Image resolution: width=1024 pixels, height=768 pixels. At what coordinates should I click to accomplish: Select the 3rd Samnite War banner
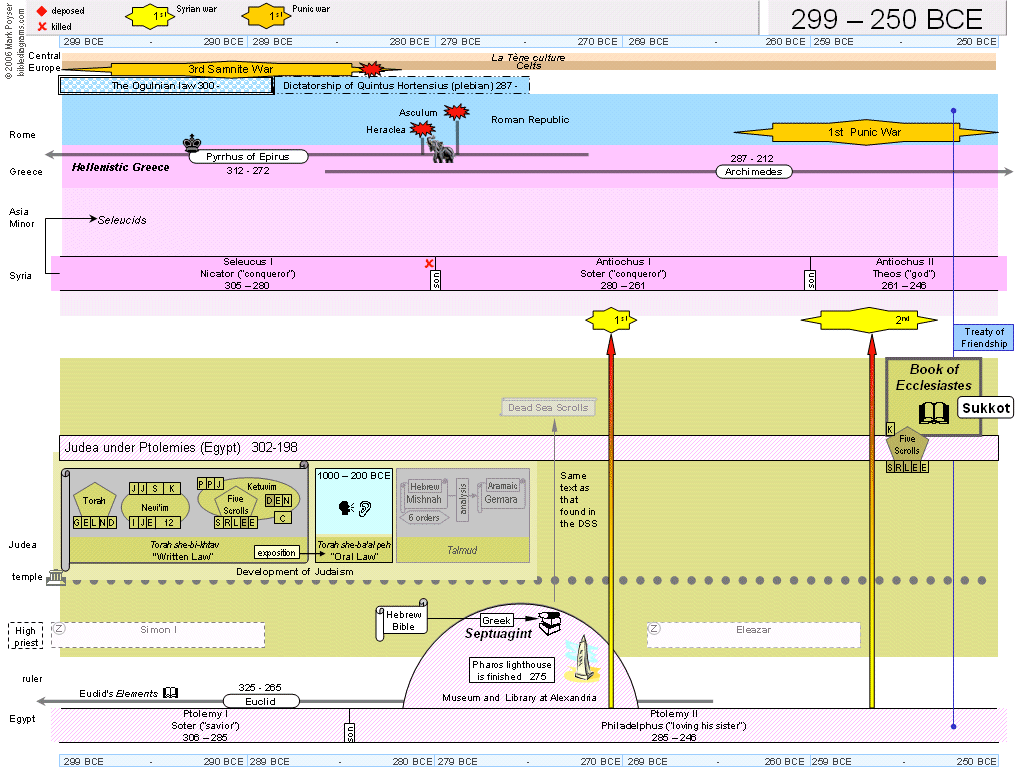231,69
